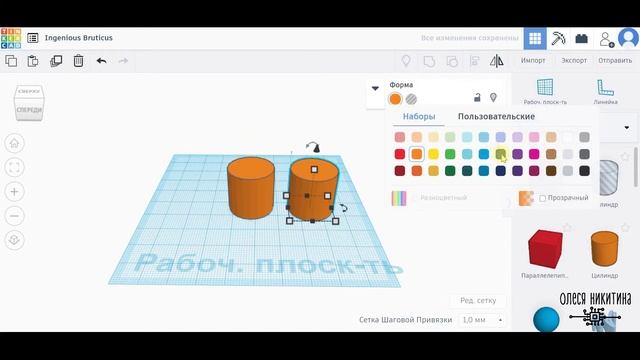
Task: Select the blue Sphere shape thumbnail
Action: coord(546,320)
